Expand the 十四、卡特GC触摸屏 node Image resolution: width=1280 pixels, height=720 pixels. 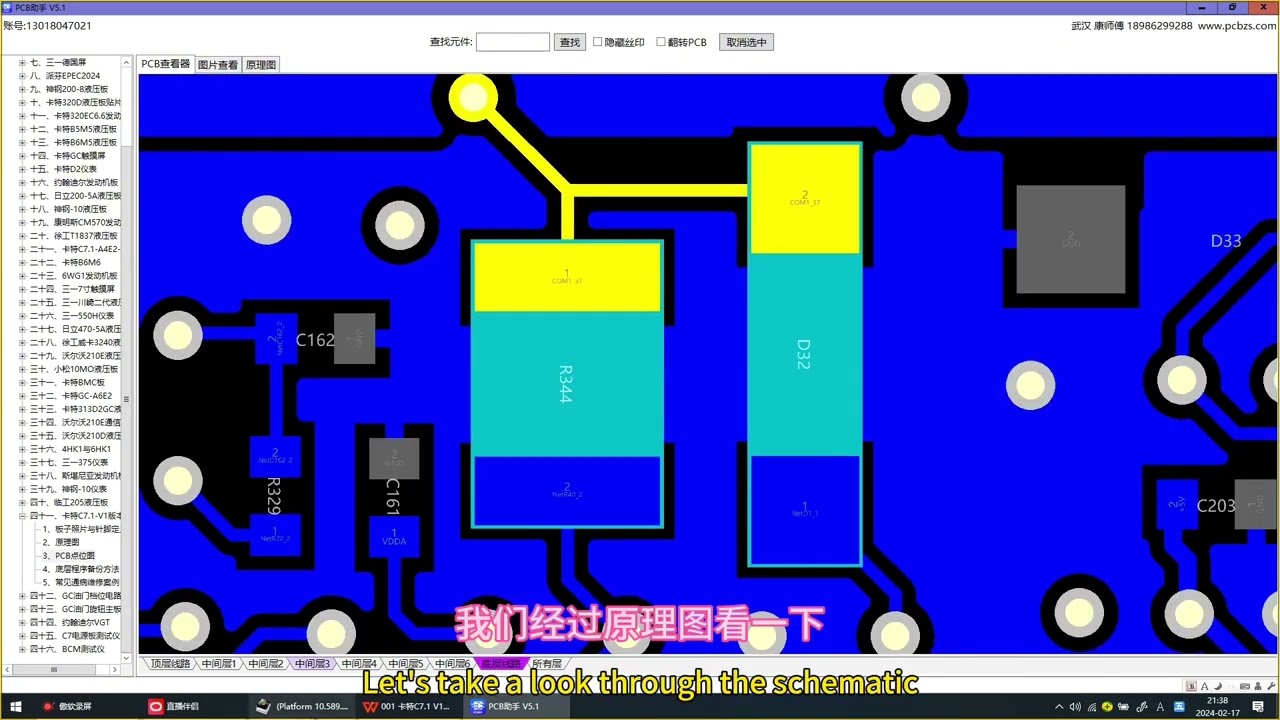click(22, 156)
